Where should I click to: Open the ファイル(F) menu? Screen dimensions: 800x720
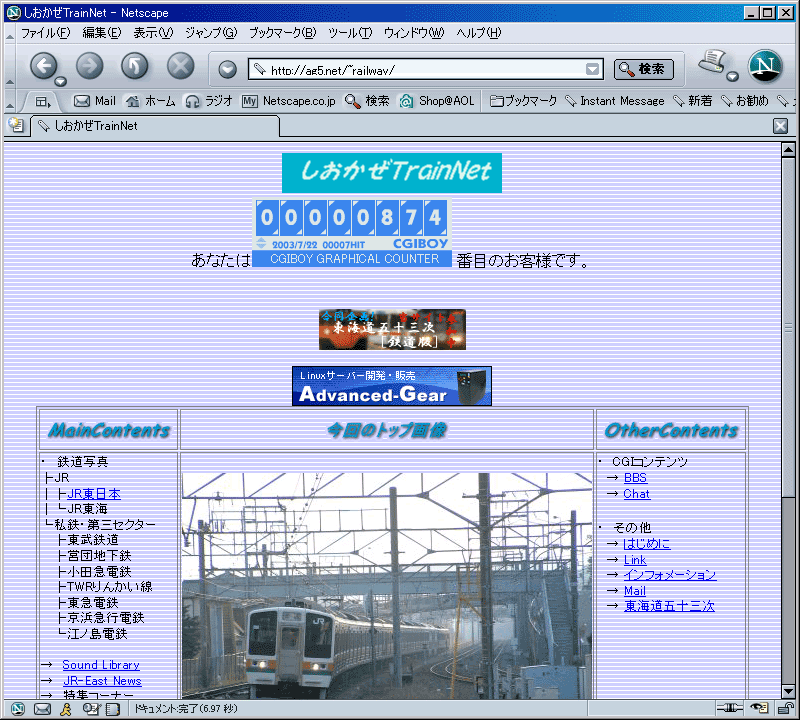tap(45, 33)
